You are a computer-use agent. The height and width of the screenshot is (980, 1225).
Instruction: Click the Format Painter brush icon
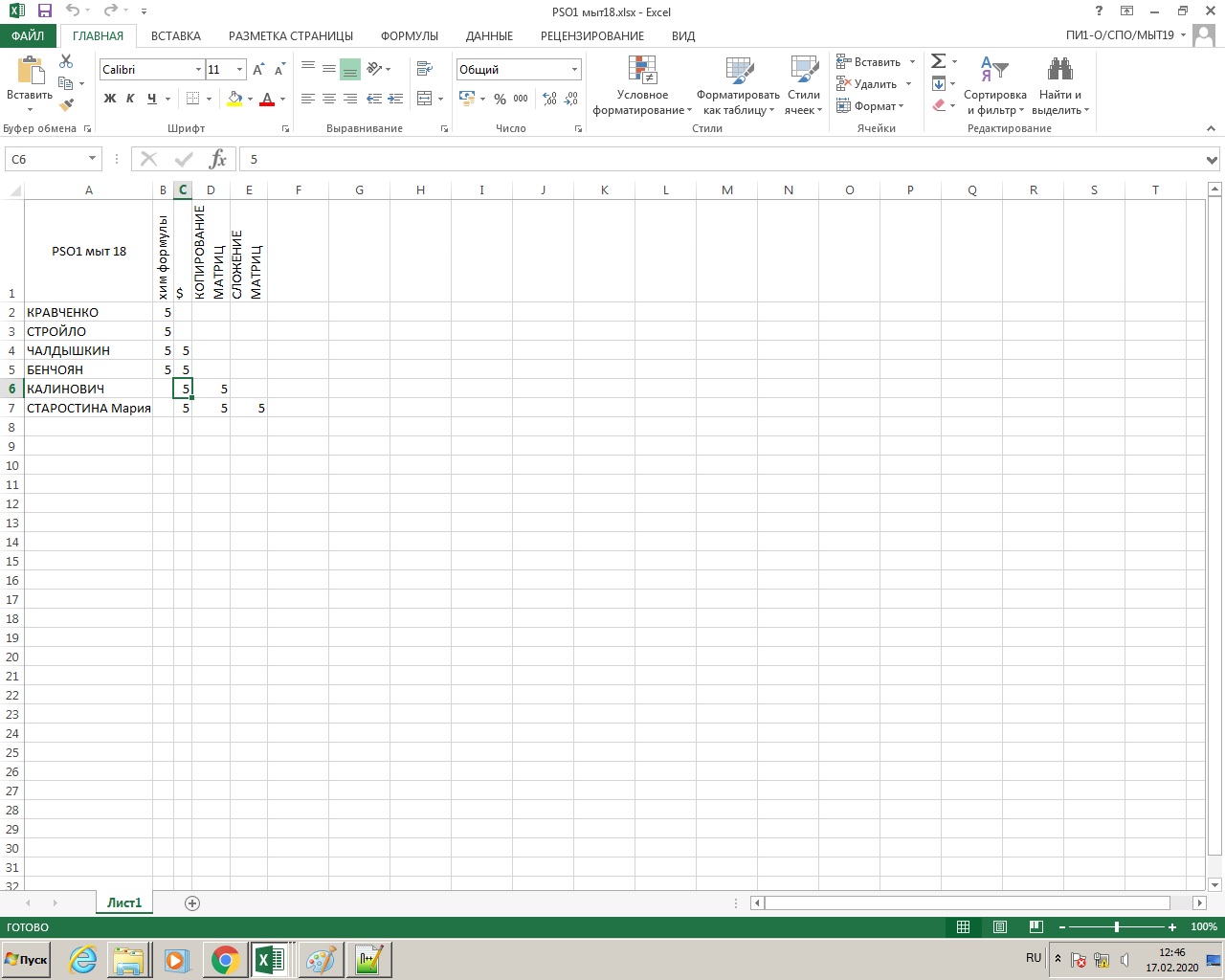click(x=66, y=105)
